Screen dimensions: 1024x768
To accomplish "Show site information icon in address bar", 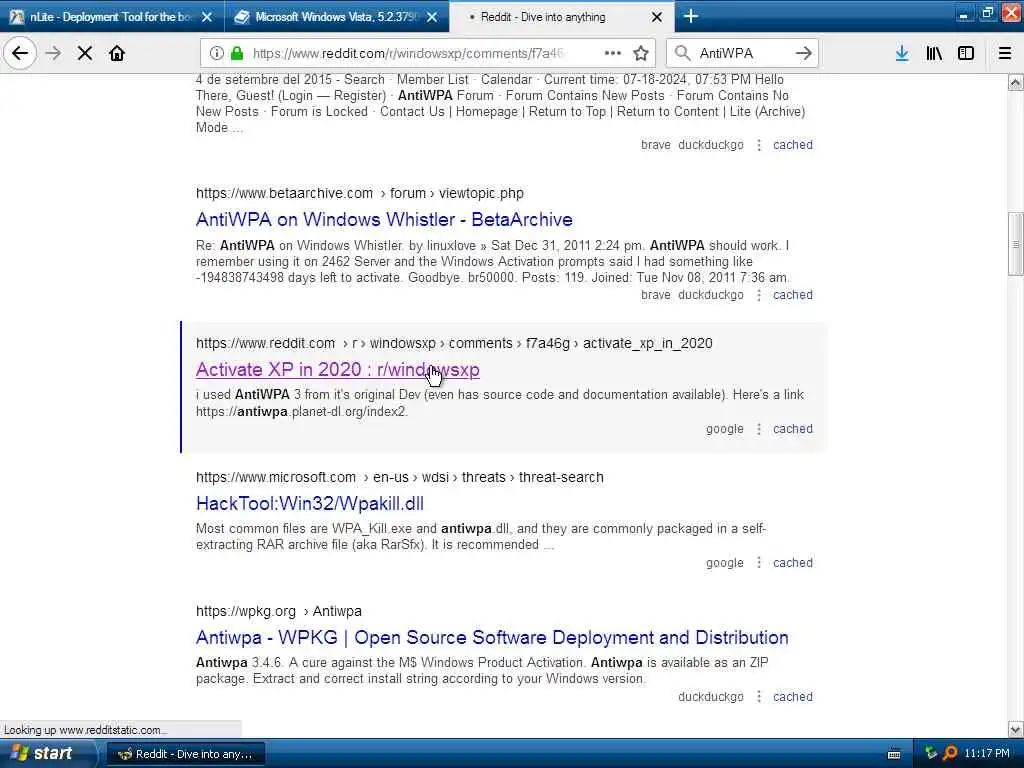I will click(216, 53).
